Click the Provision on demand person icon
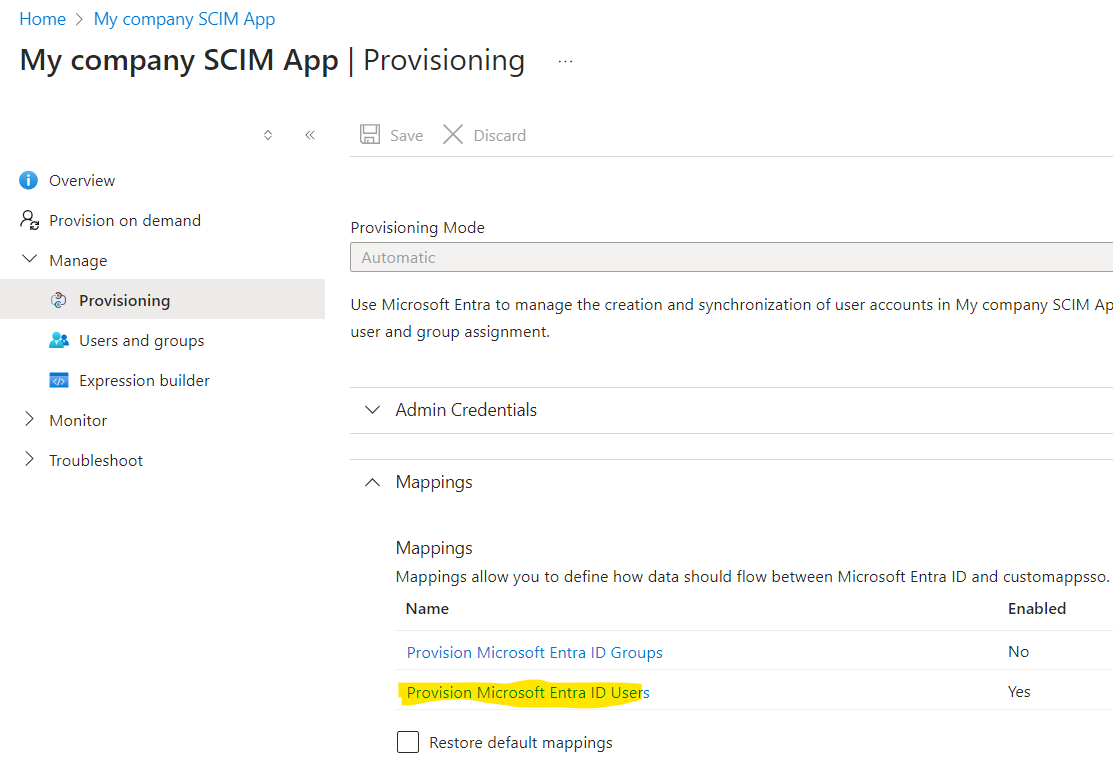This screenshot has width=1113, height=772. click(29, 220)
